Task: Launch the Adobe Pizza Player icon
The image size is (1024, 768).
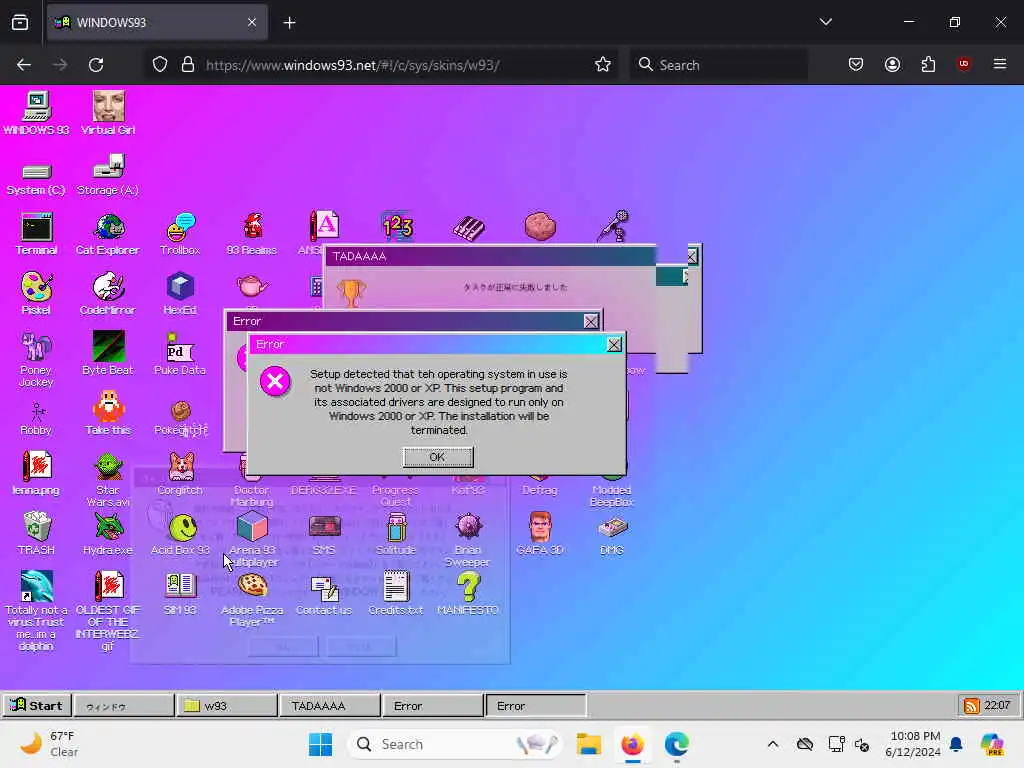Action: point(252,600)
